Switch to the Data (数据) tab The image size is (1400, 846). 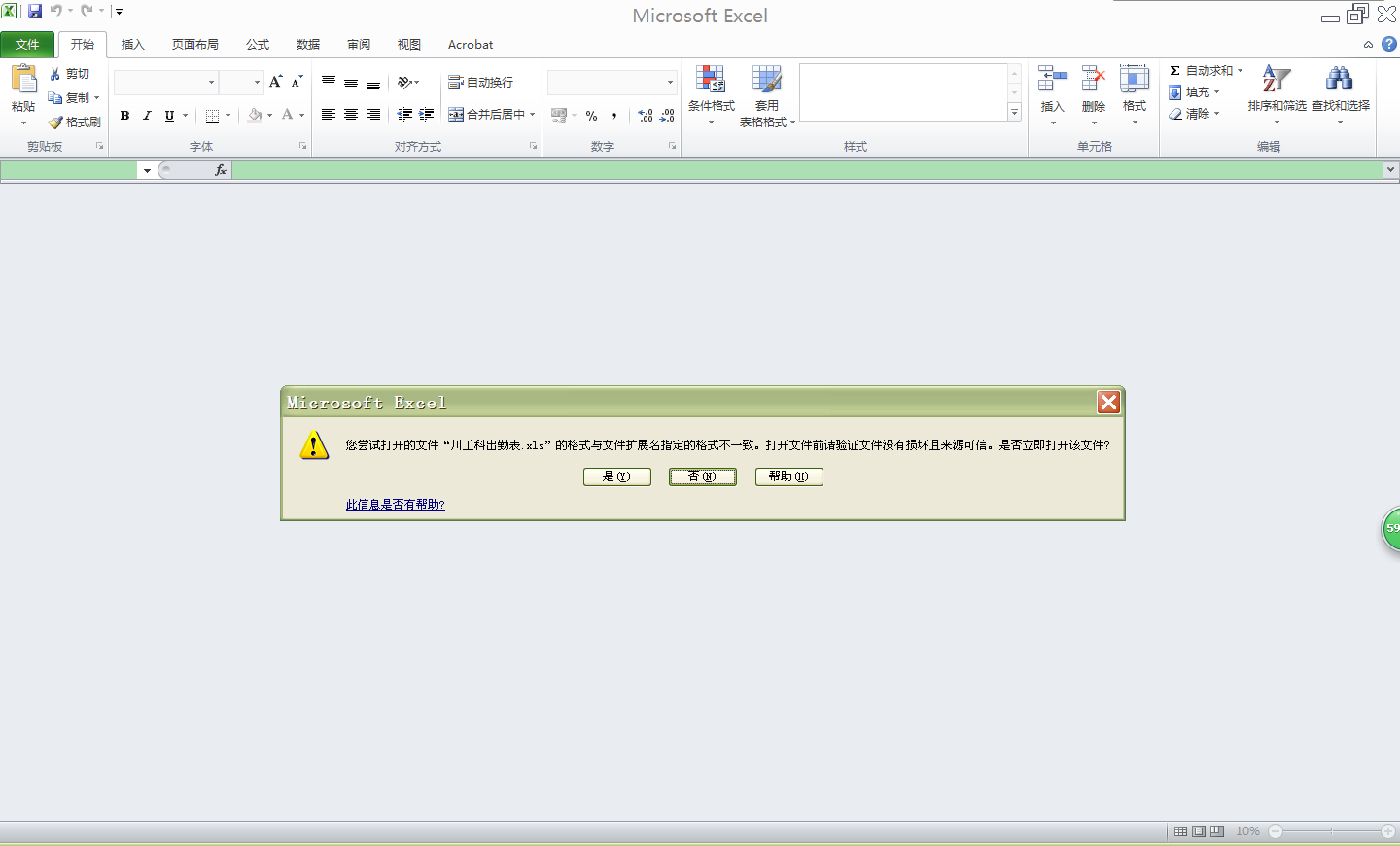(308, 45)
